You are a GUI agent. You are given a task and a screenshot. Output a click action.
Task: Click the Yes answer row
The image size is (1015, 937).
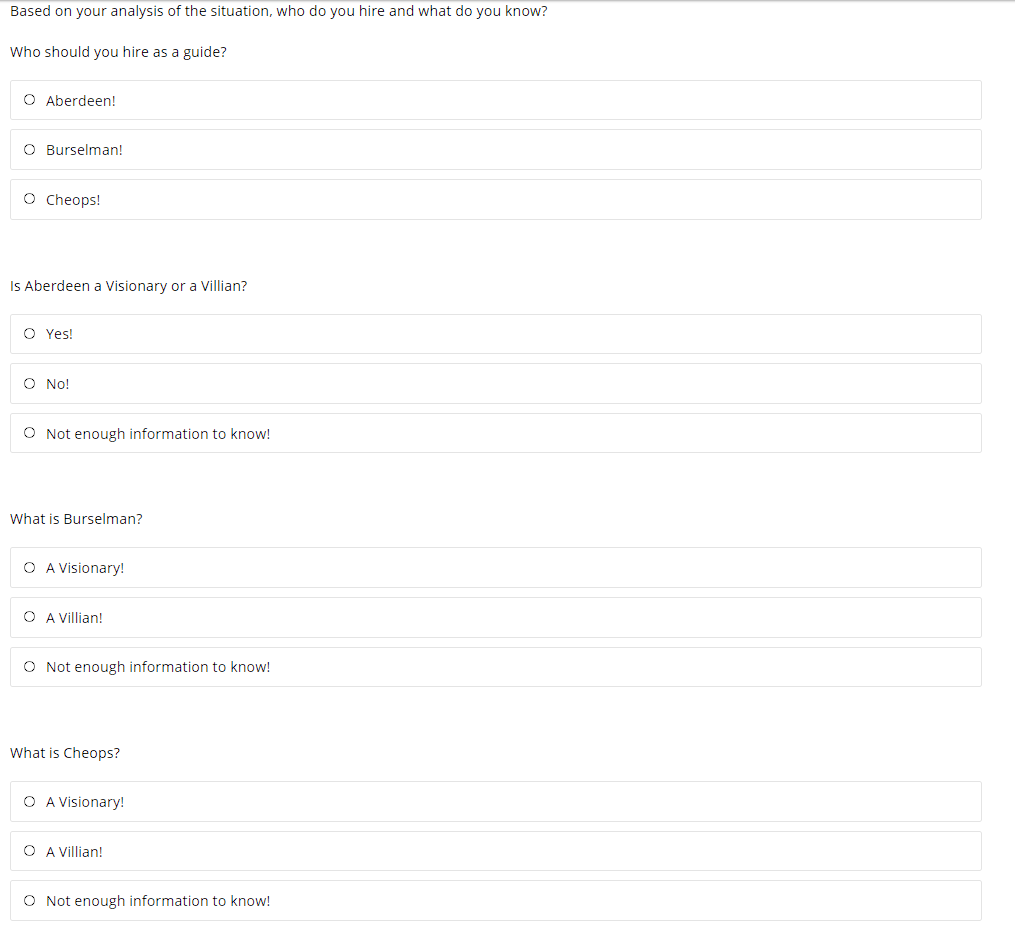coord(495,333)
